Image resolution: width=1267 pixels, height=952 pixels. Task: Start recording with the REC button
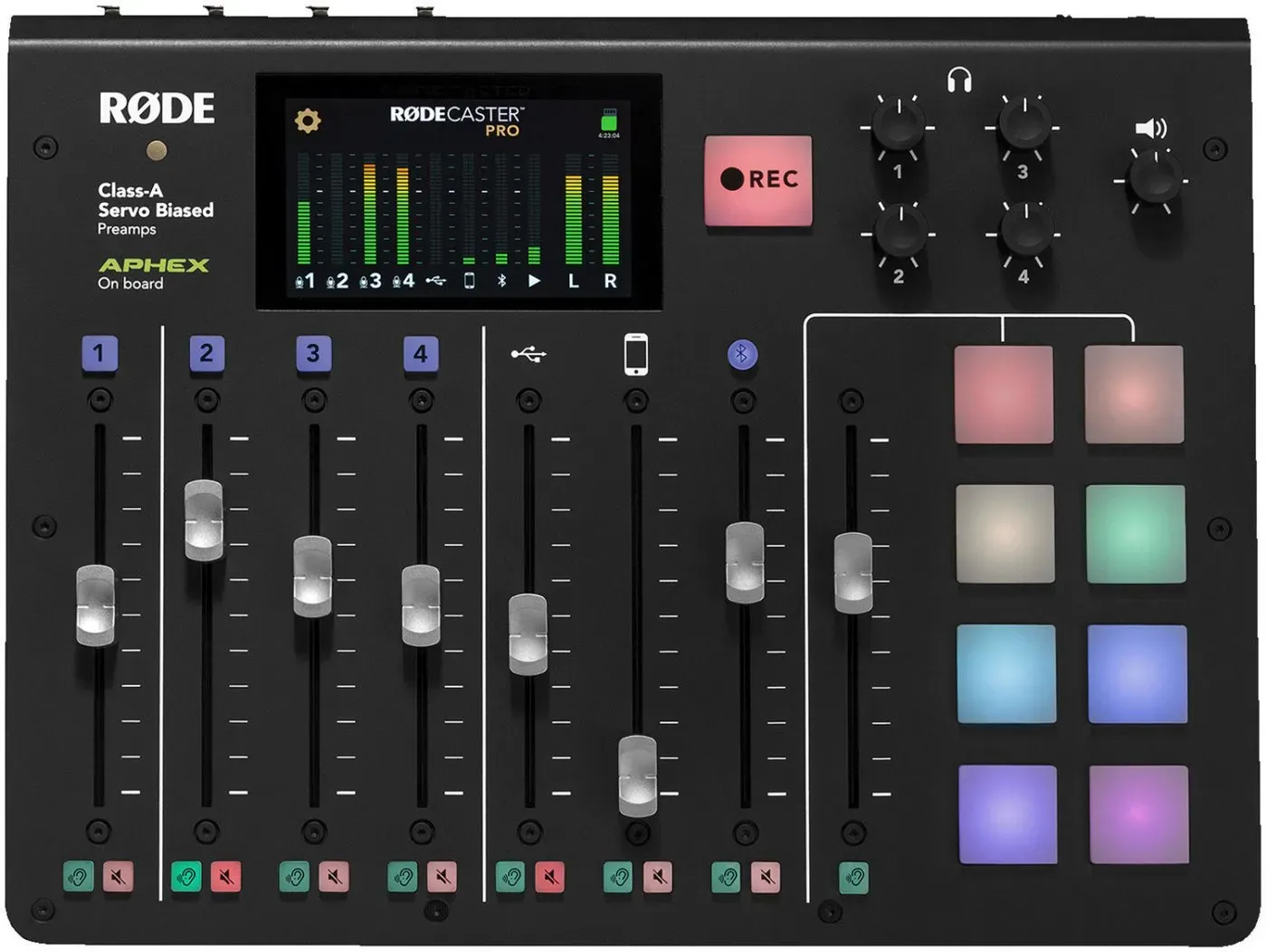(x=758, y=180)
